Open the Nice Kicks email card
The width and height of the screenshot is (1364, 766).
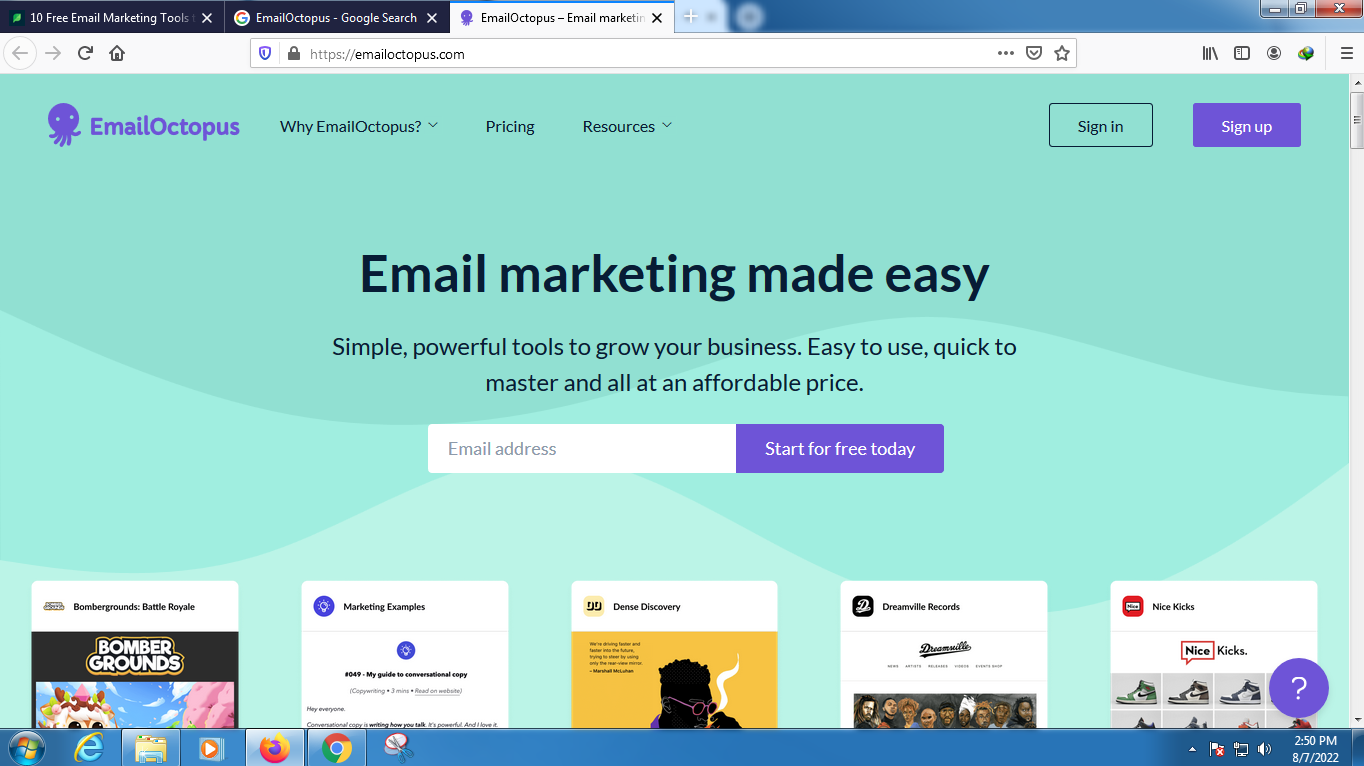[x=1214, y=654]
